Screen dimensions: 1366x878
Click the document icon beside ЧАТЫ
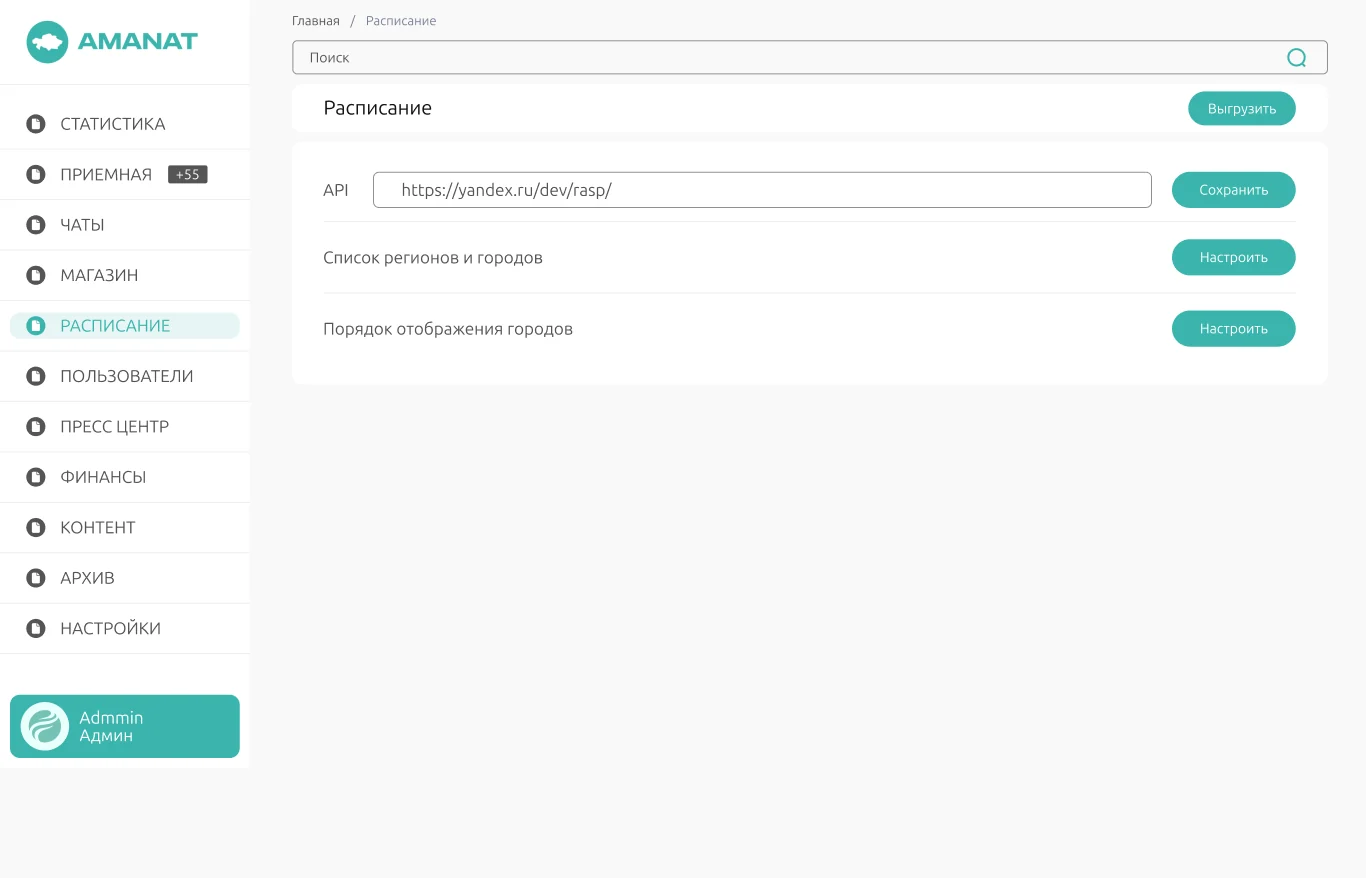coord(36,225)
